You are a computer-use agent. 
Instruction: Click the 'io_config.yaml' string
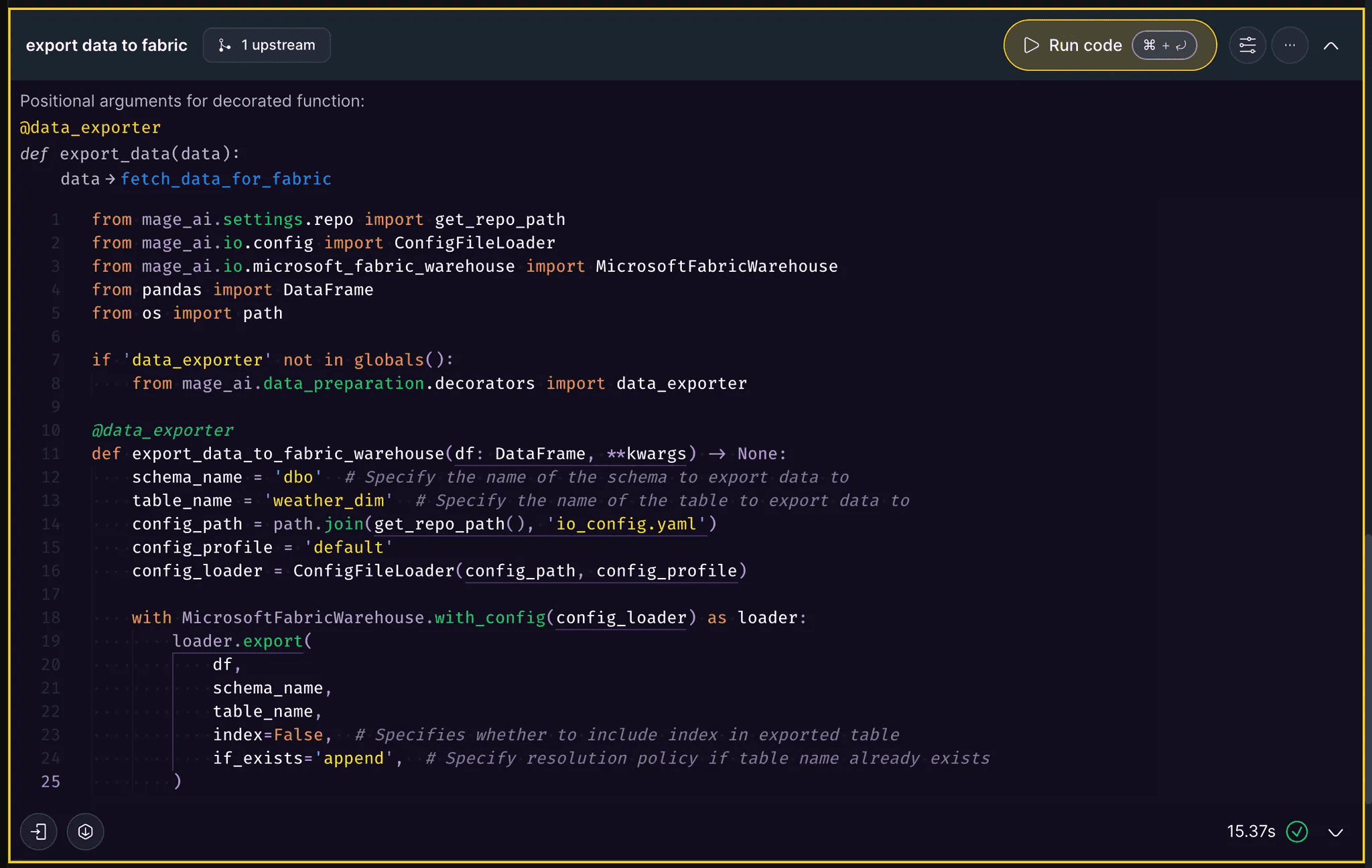[x=626, y=524]
